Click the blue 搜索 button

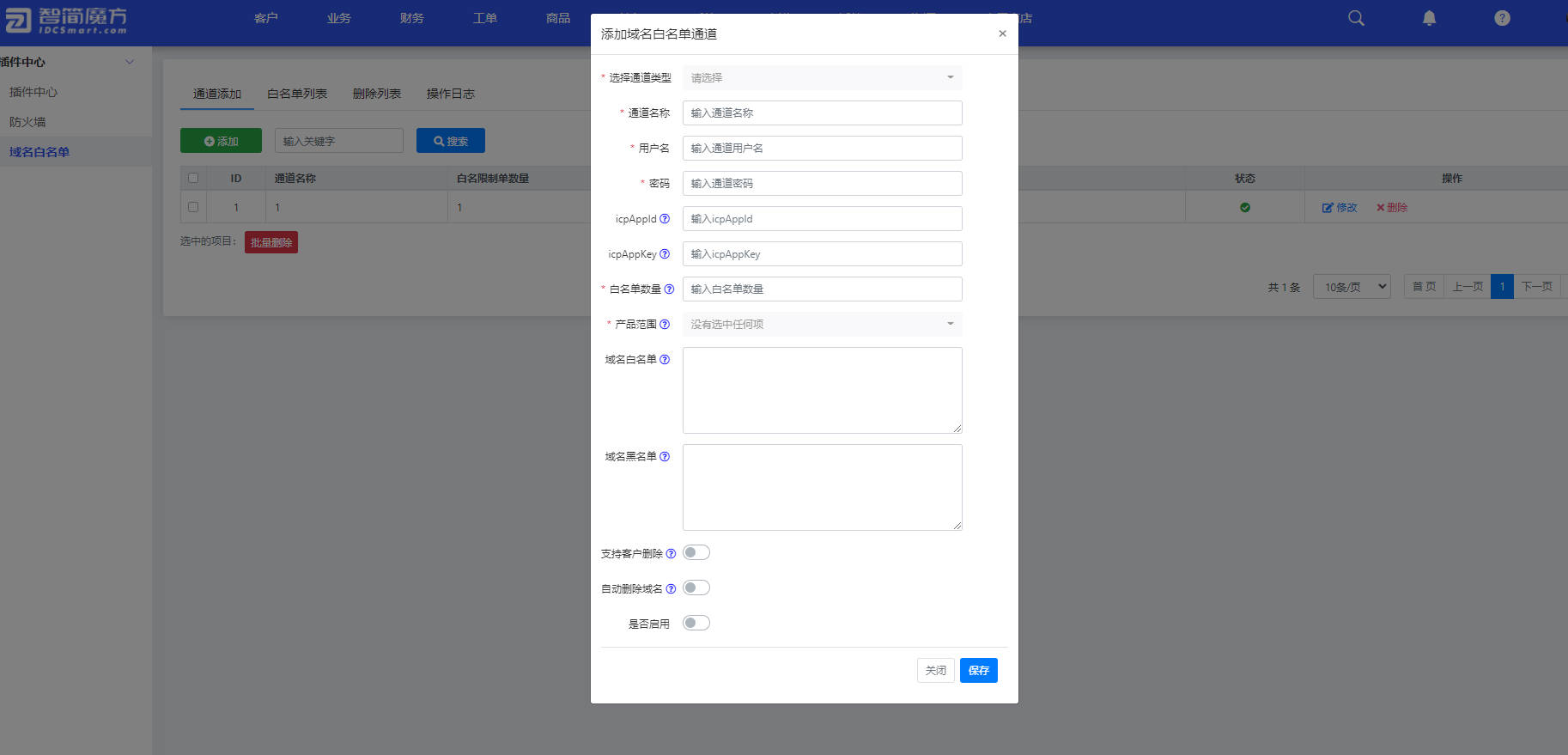tap(451, 141)
